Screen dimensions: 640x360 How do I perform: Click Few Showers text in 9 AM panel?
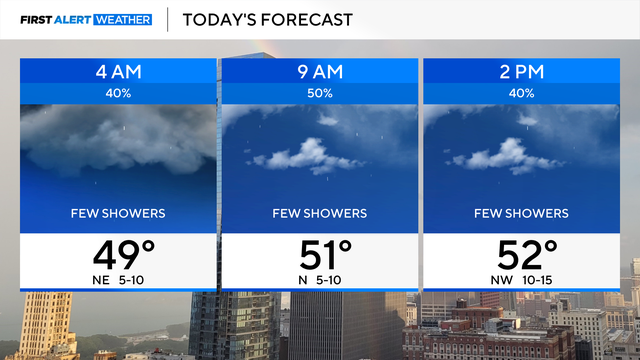click(320, 213)
